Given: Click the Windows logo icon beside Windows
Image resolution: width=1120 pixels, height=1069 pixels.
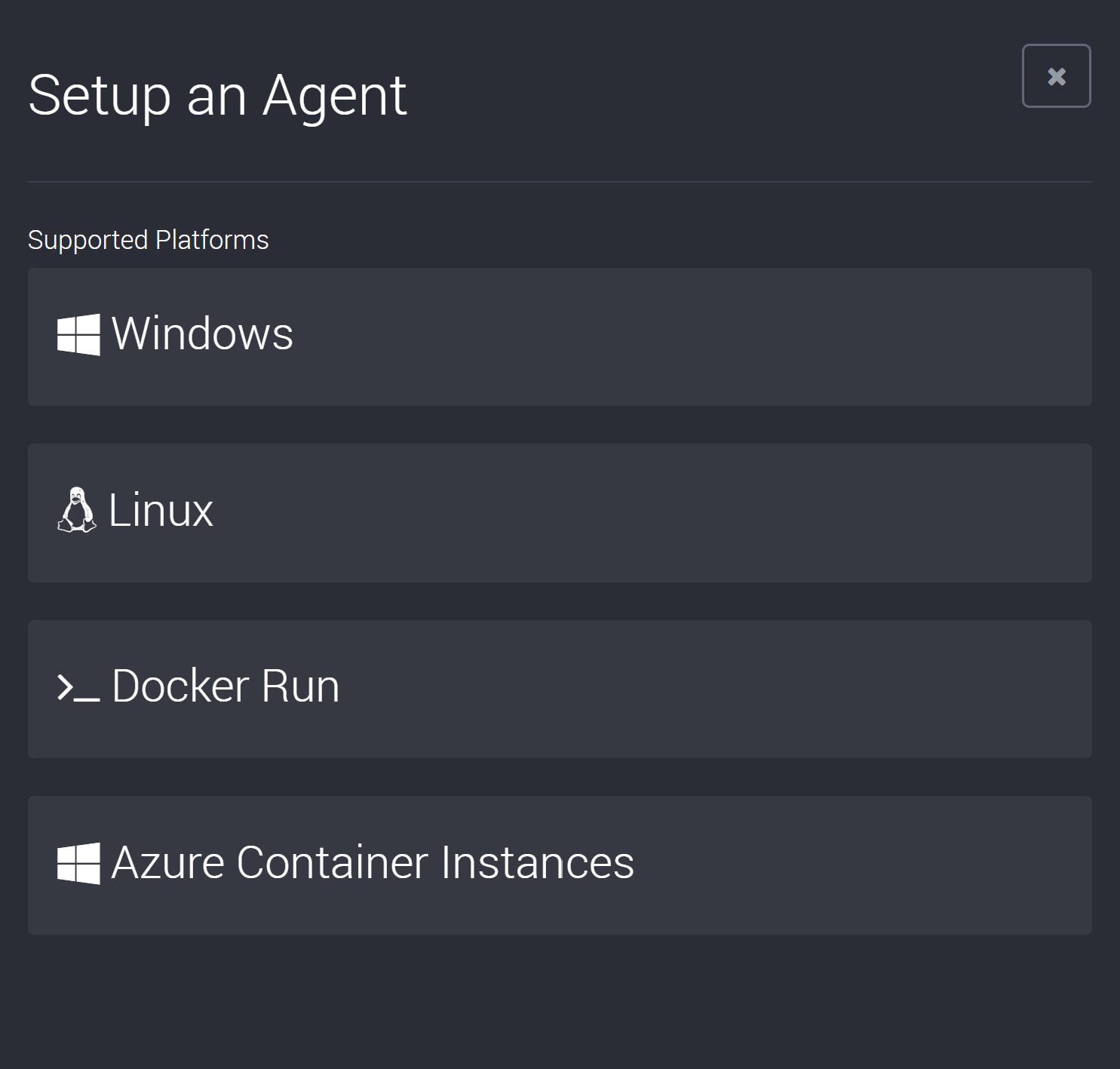Looking at the screenshot, I should [x=78, y=334].
